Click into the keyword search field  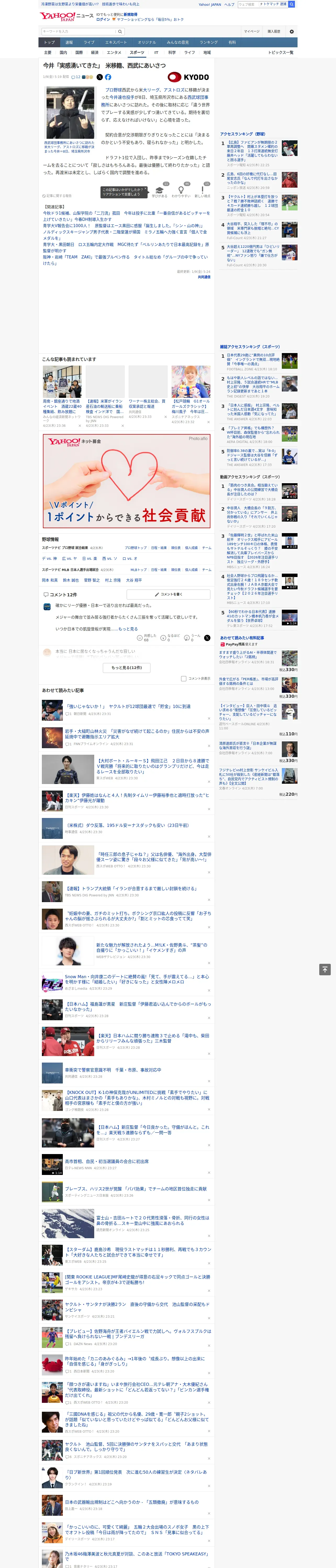tap(79, 32)
